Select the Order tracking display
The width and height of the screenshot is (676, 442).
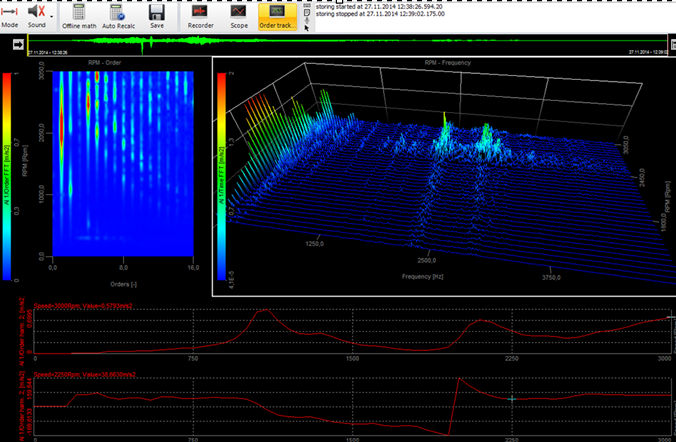click(277, 17)
